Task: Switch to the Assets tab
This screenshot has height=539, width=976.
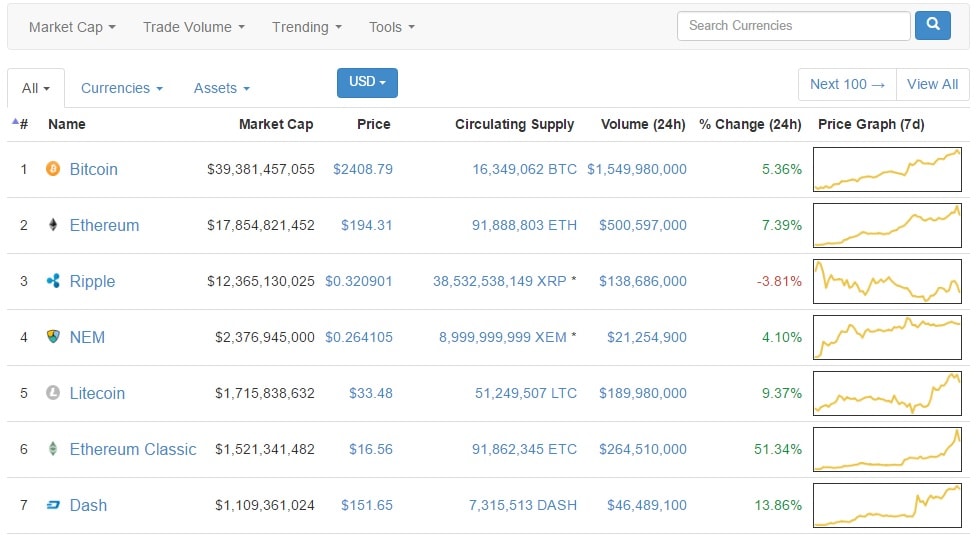Action: click(x=221, y=88)
